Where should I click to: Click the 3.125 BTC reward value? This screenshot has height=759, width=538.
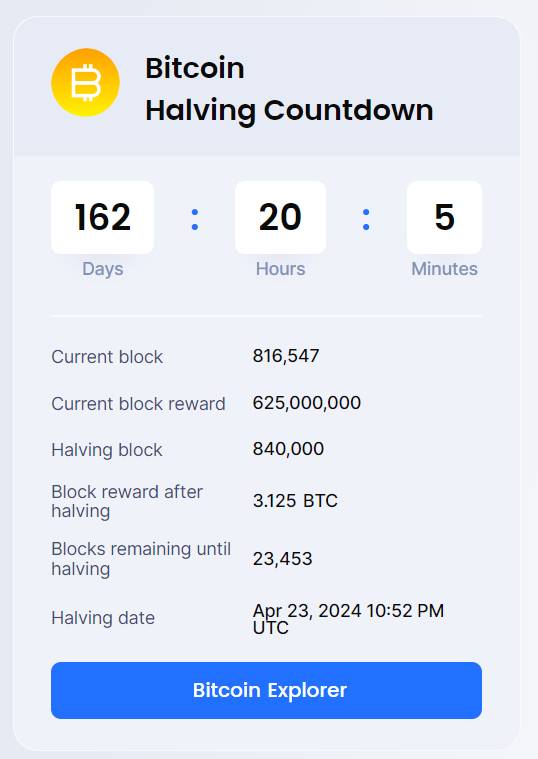point(295,501)
